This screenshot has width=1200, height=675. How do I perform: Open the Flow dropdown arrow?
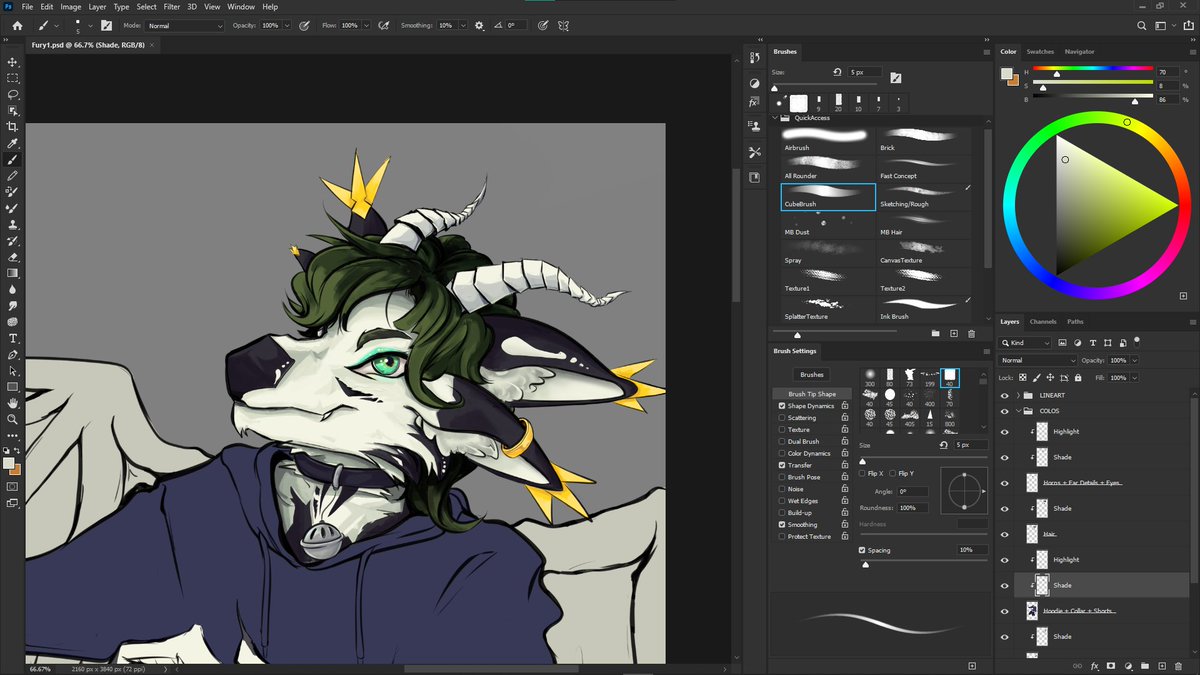point(367,25)
